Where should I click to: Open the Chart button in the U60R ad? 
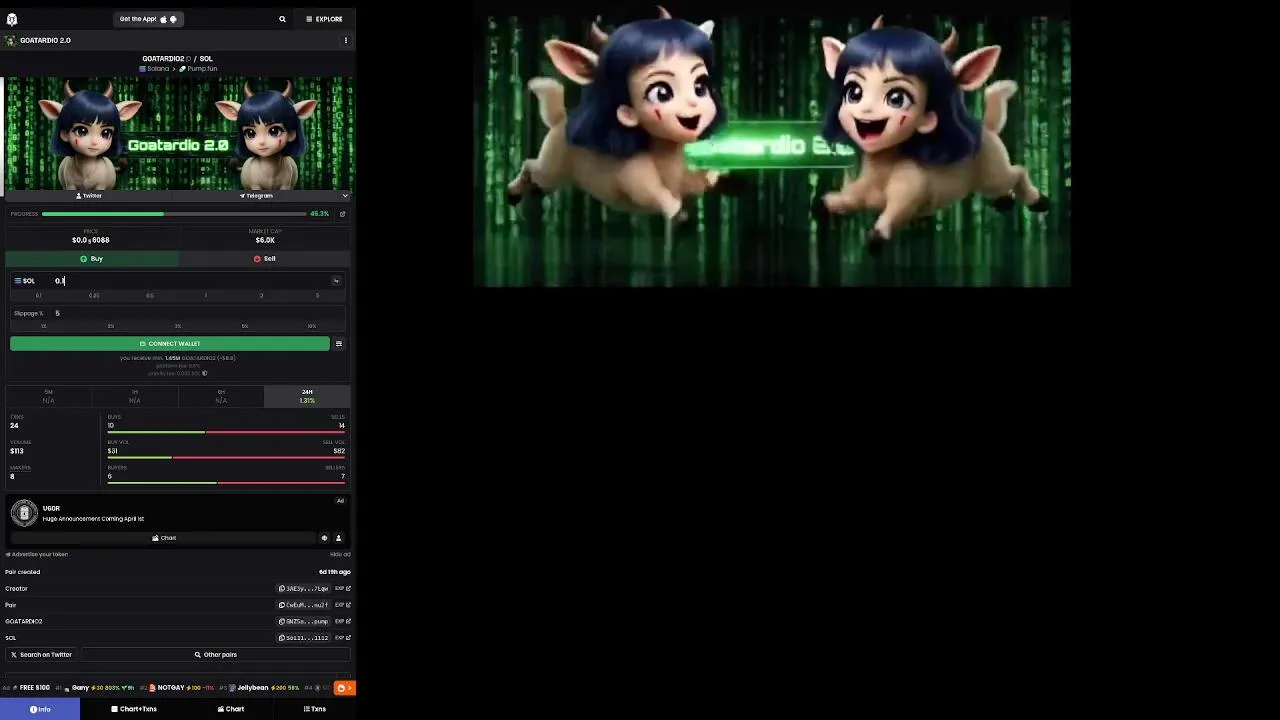coord(163,538)
